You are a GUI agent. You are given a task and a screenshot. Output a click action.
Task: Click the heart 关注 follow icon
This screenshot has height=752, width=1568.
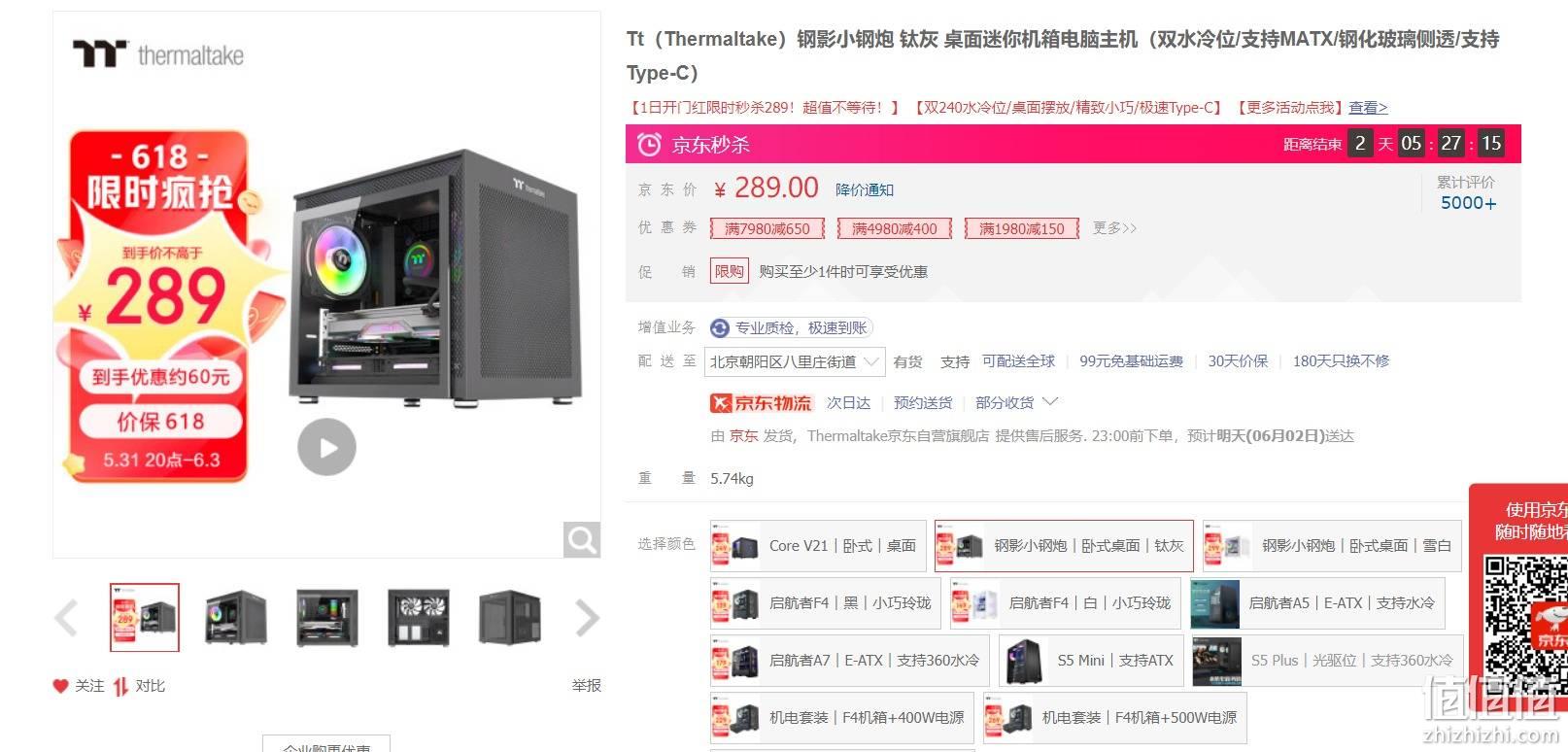tap(60, 686)
